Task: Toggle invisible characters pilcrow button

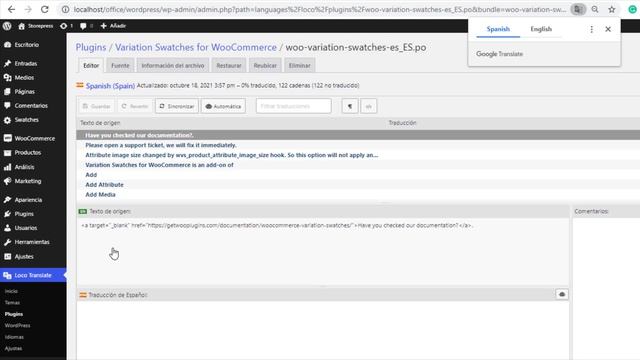Action: (350, 106)
